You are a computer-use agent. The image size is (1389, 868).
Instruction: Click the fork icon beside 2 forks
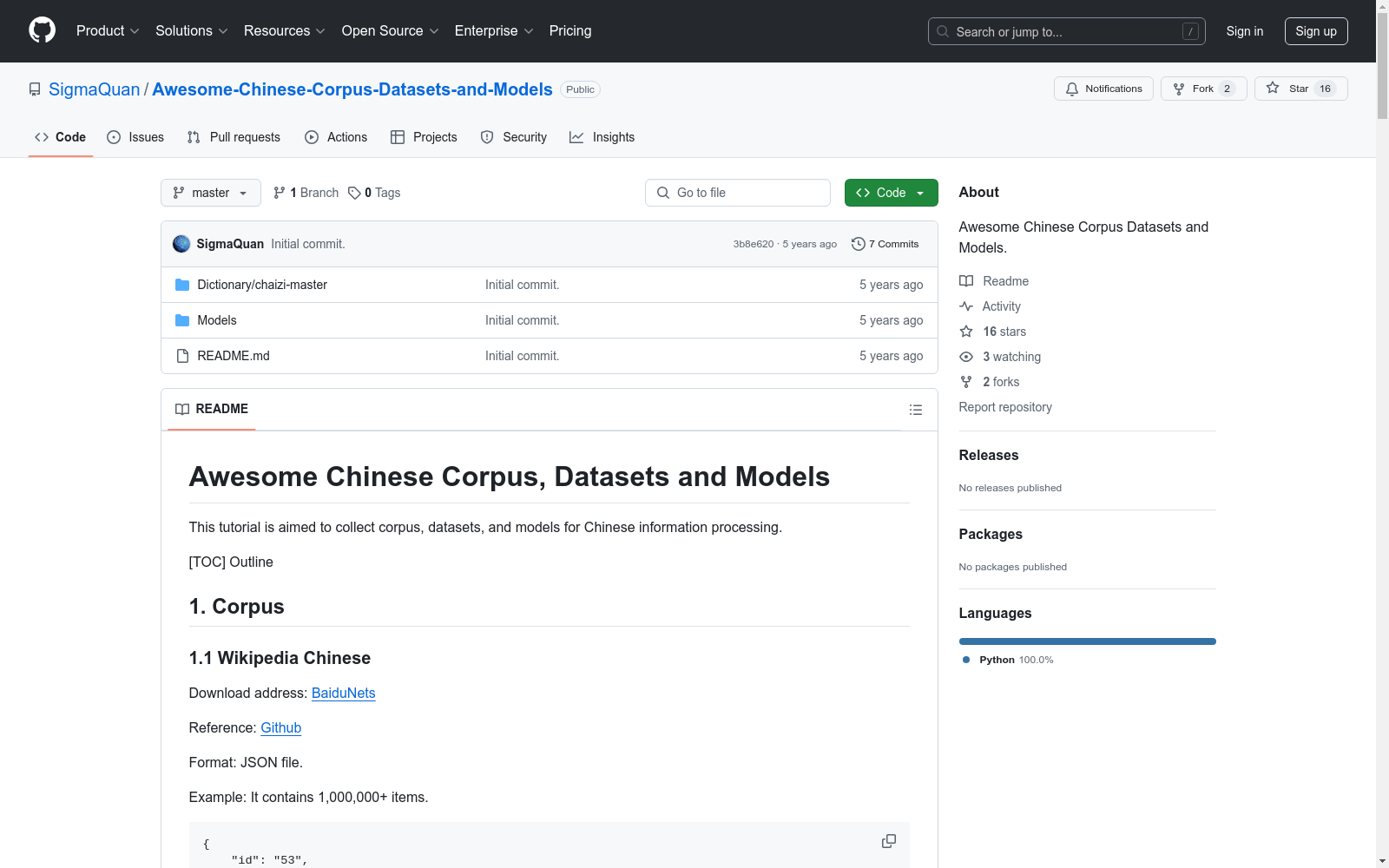click(966, 382)
